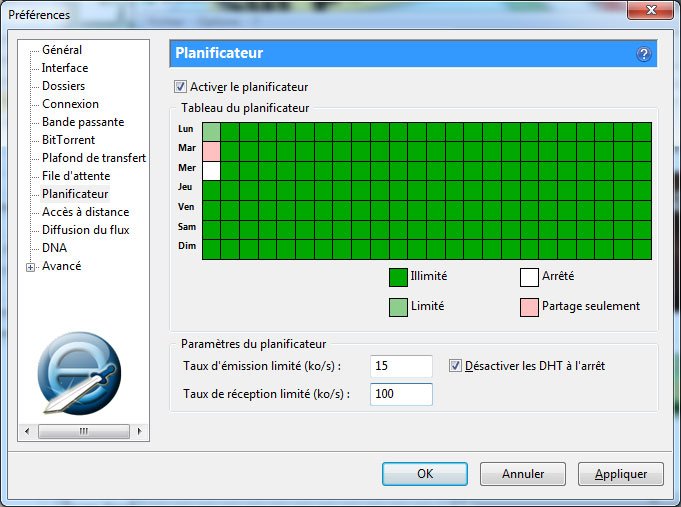Click the light green Lun first-hour cell

click(212, 132)
